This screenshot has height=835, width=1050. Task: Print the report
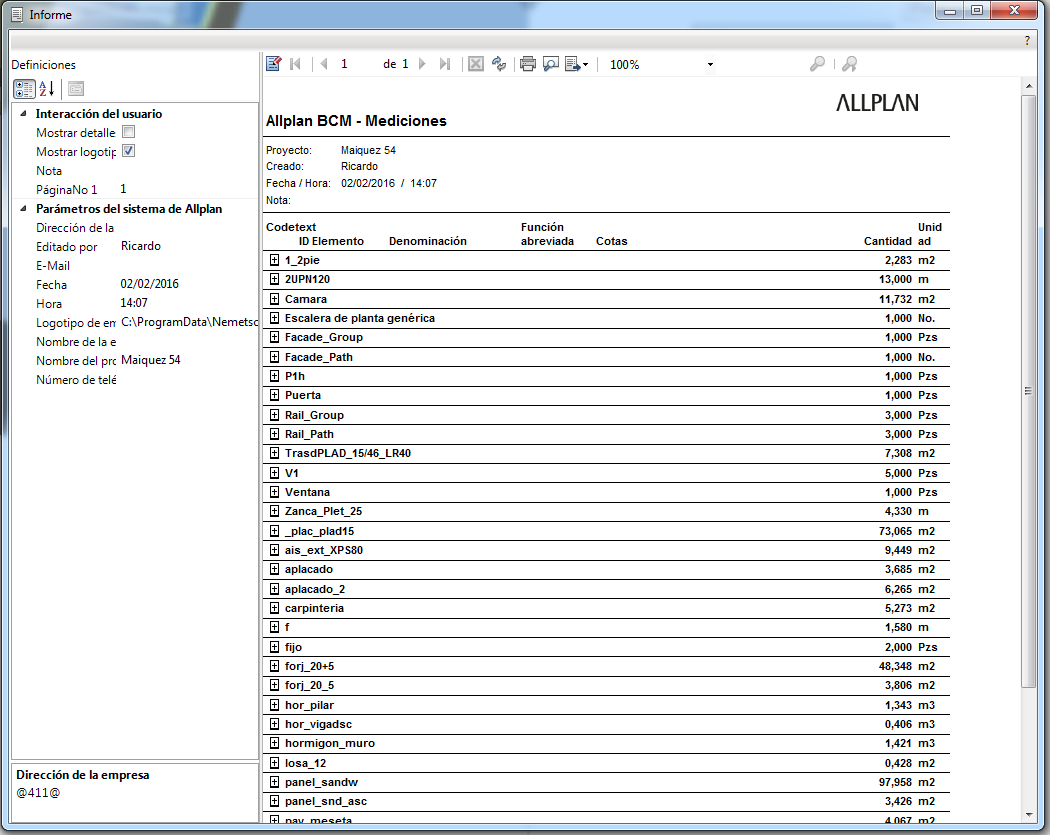click(x=528, y=64)
